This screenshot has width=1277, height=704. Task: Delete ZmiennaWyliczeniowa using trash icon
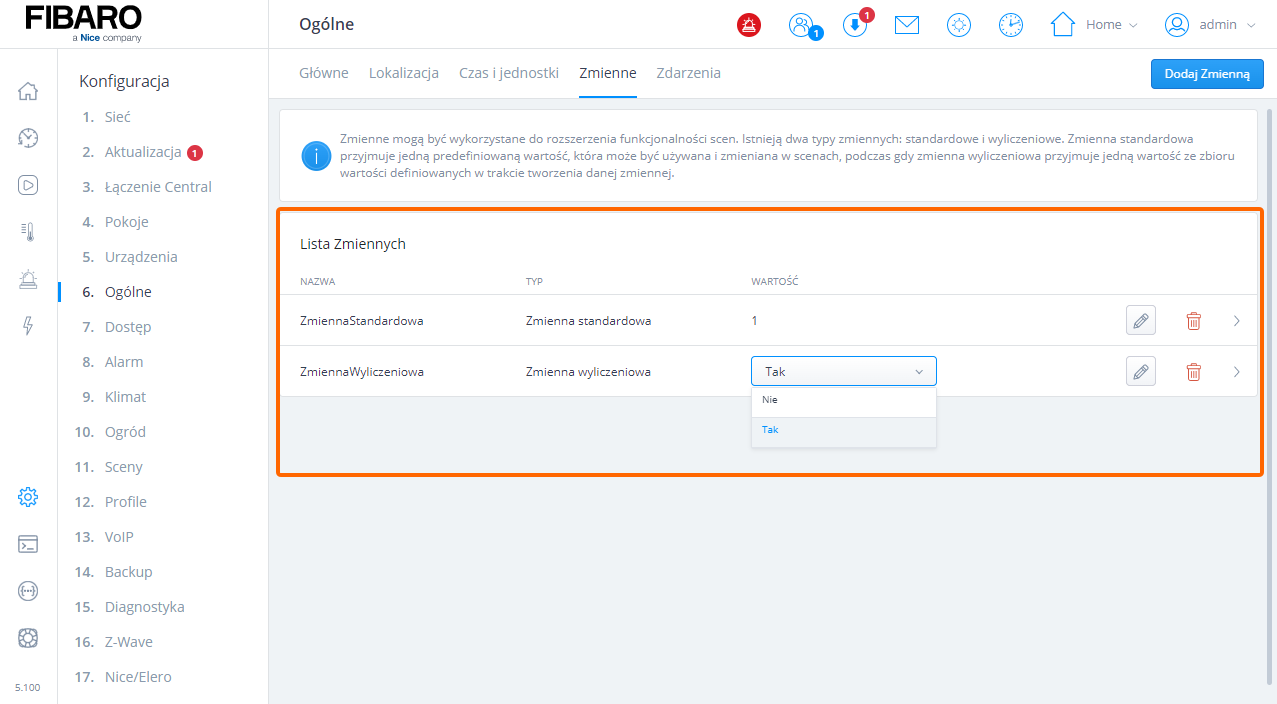pos(1193,372)
